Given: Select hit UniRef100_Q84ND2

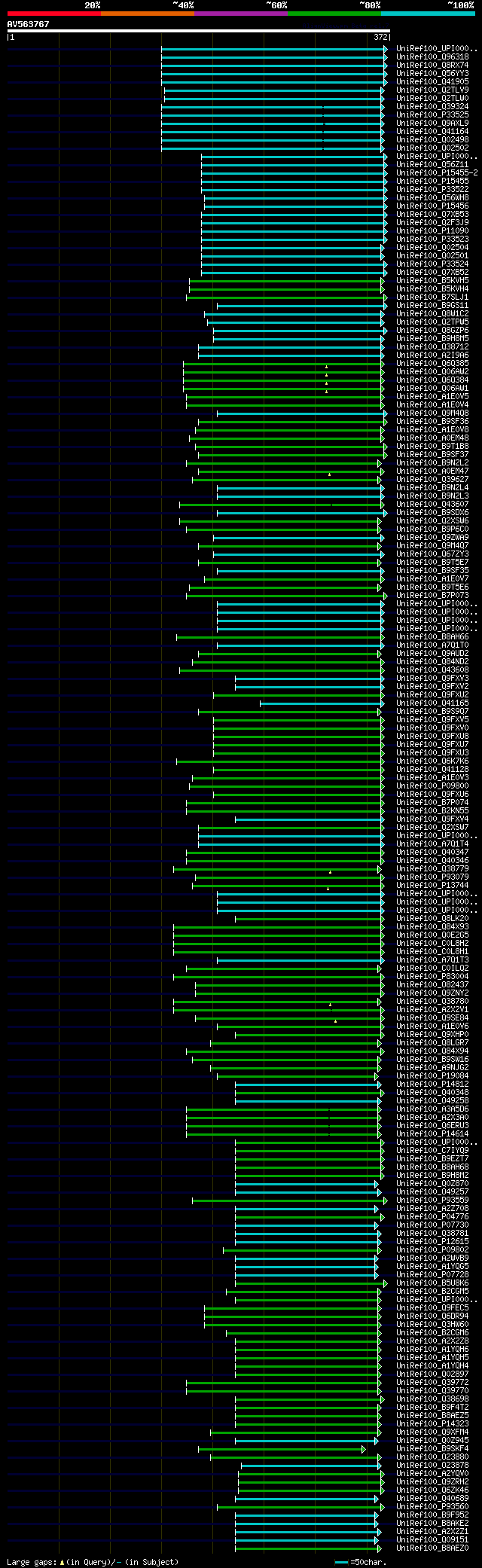Looking at the screenshot, I should pos(432,661).
